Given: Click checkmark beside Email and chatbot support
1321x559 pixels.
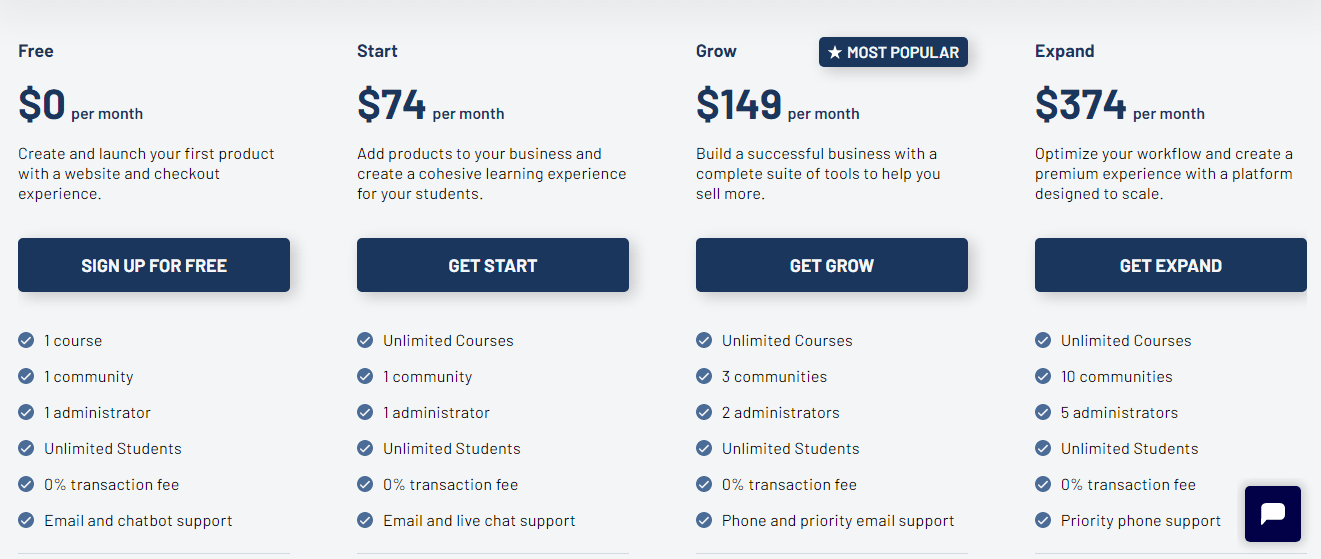Looking at the screenshot, I should (x=26, y=521).
